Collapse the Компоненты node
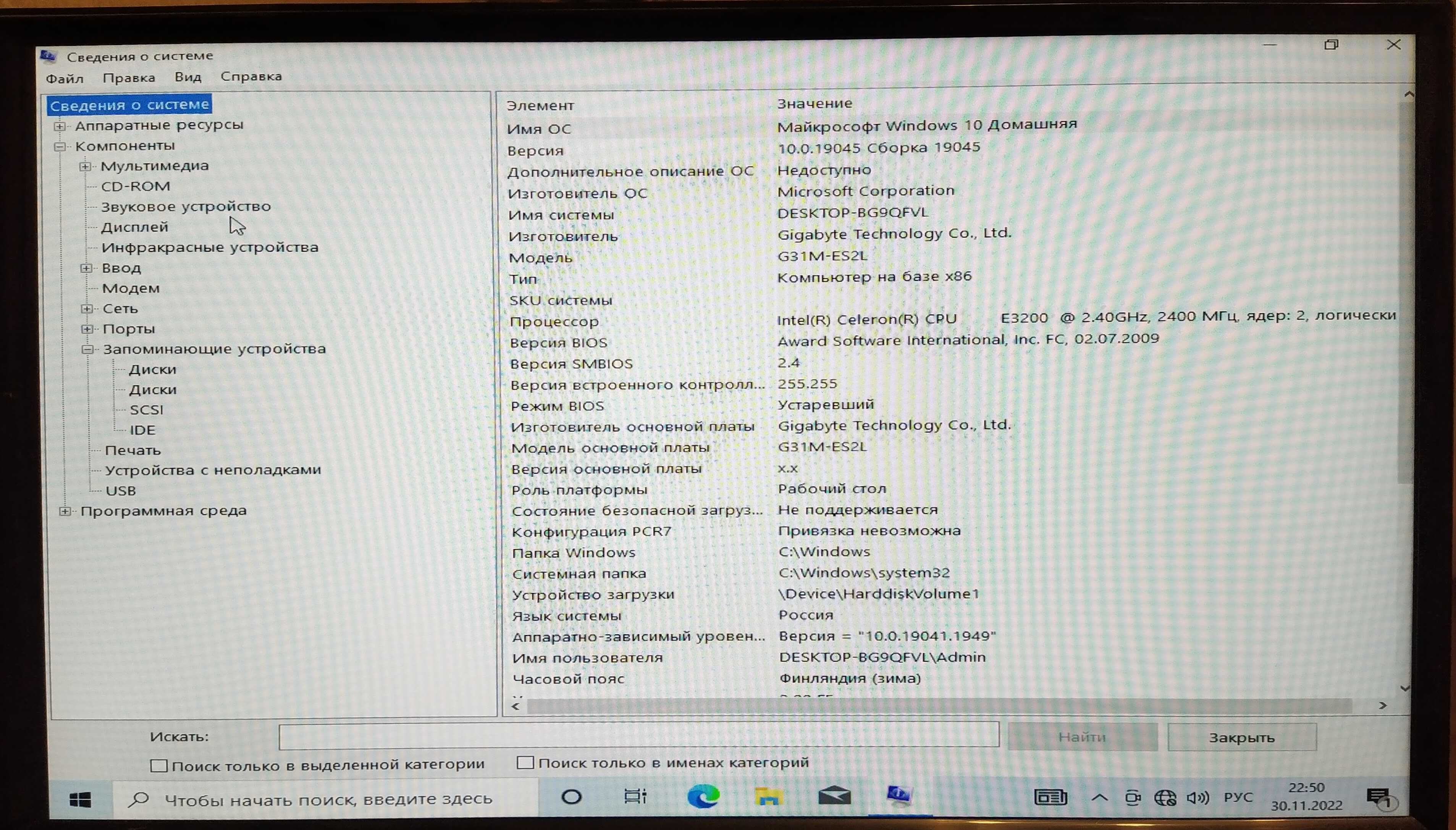1456x830 pixels. pyautogui.click(x=59, y=147)
